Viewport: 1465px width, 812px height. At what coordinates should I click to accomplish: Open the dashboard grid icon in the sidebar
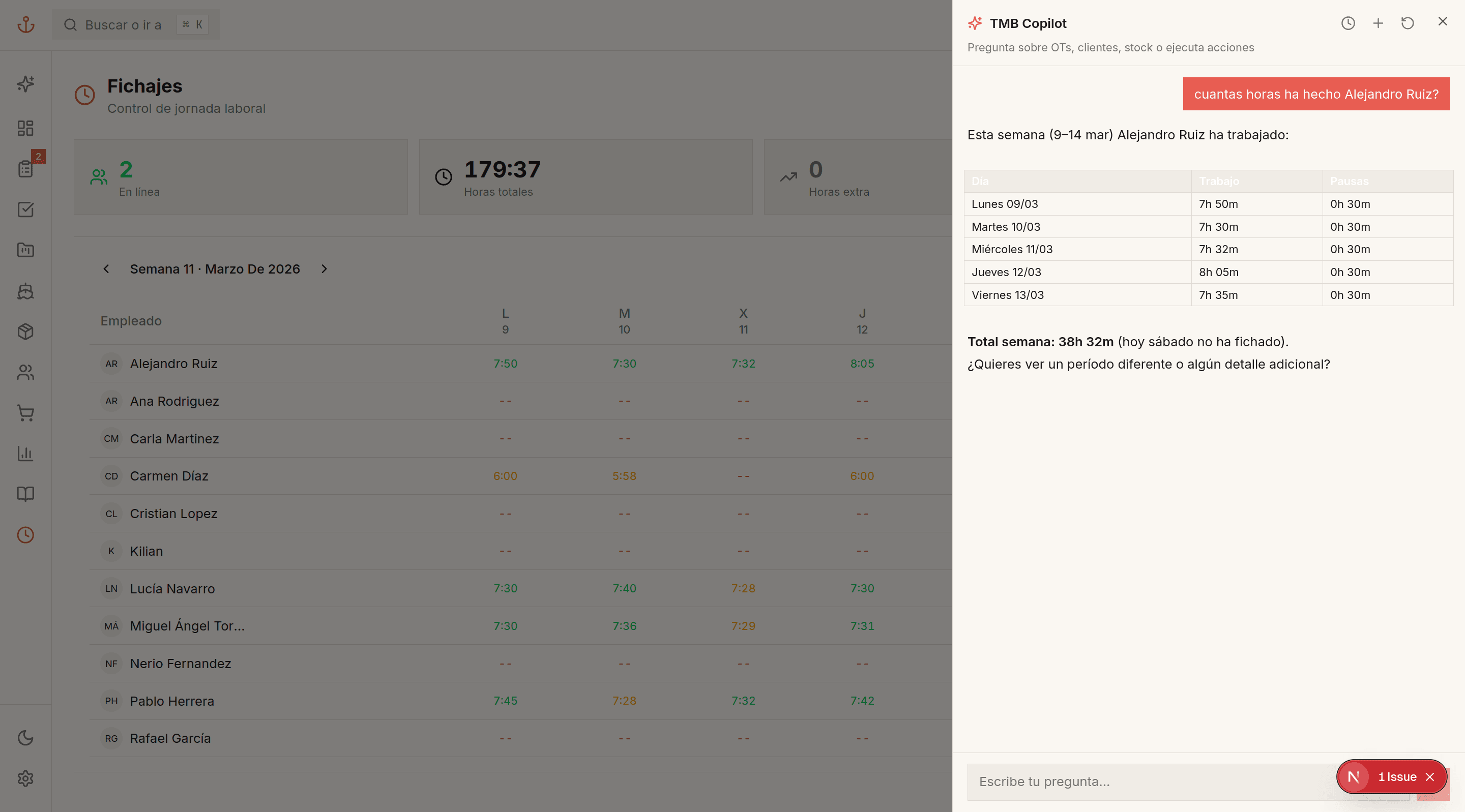click(x=25, y=128)
